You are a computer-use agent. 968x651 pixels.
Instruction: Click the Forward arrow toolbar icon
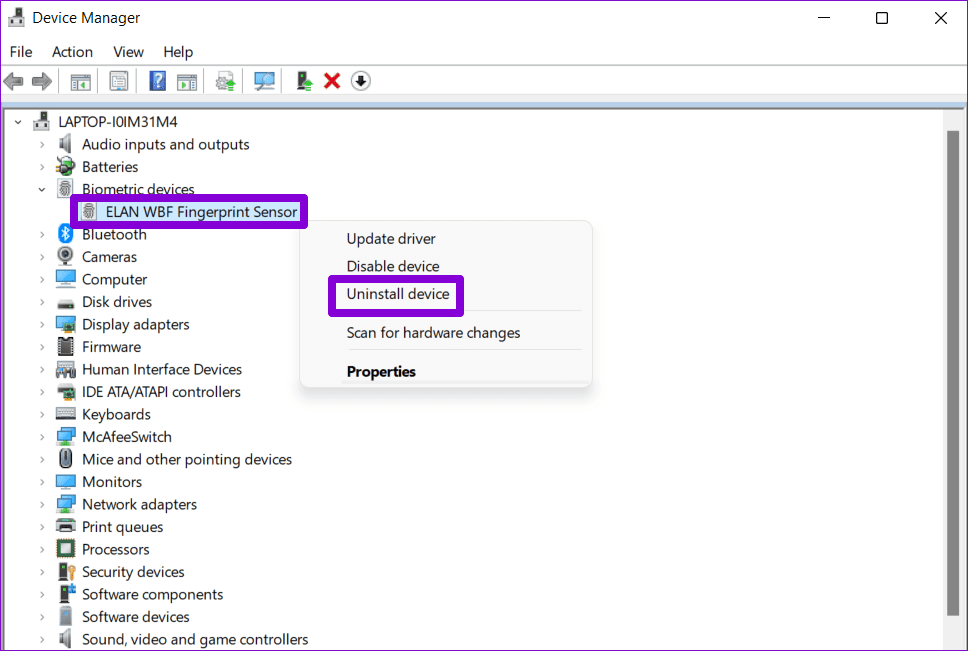(42, 81)
